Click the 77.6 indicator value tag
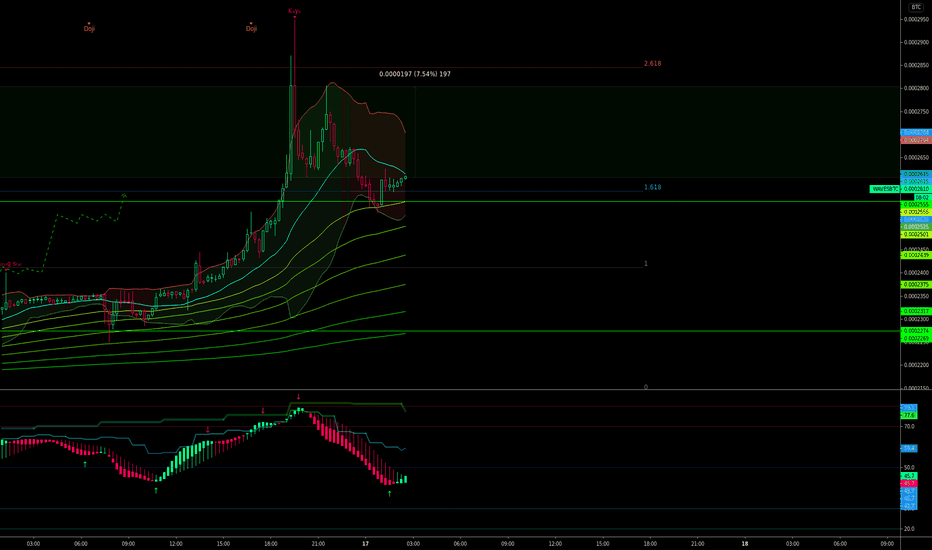 909,415
